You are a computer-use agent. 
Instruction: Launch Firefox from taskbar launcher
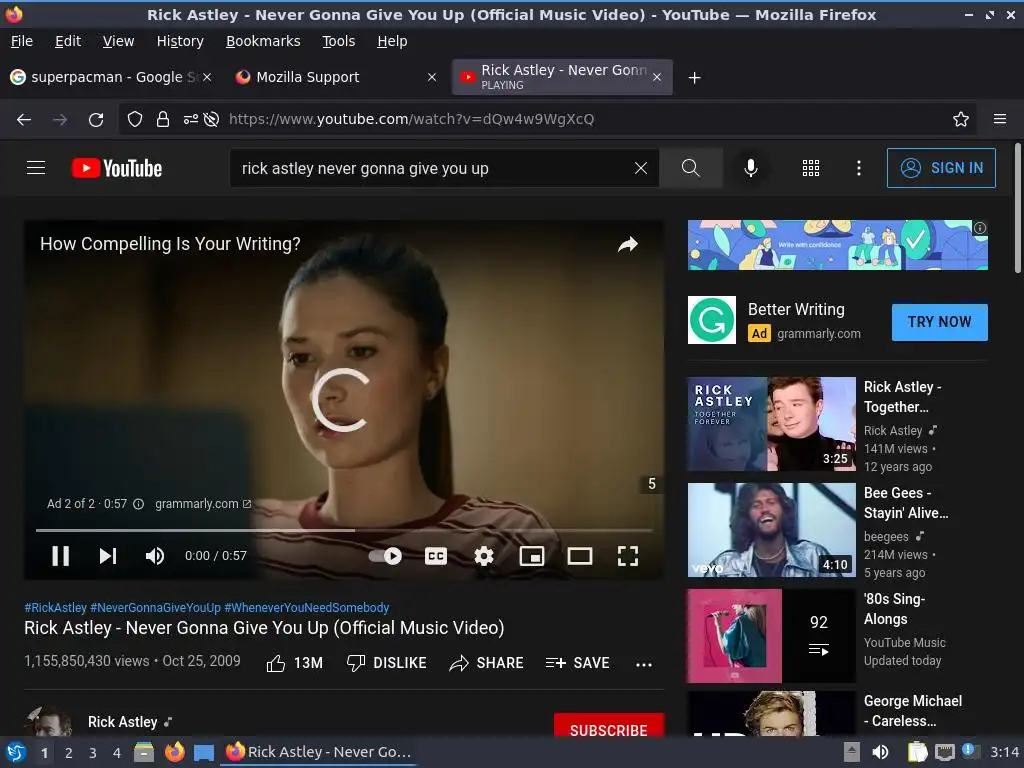174,752
